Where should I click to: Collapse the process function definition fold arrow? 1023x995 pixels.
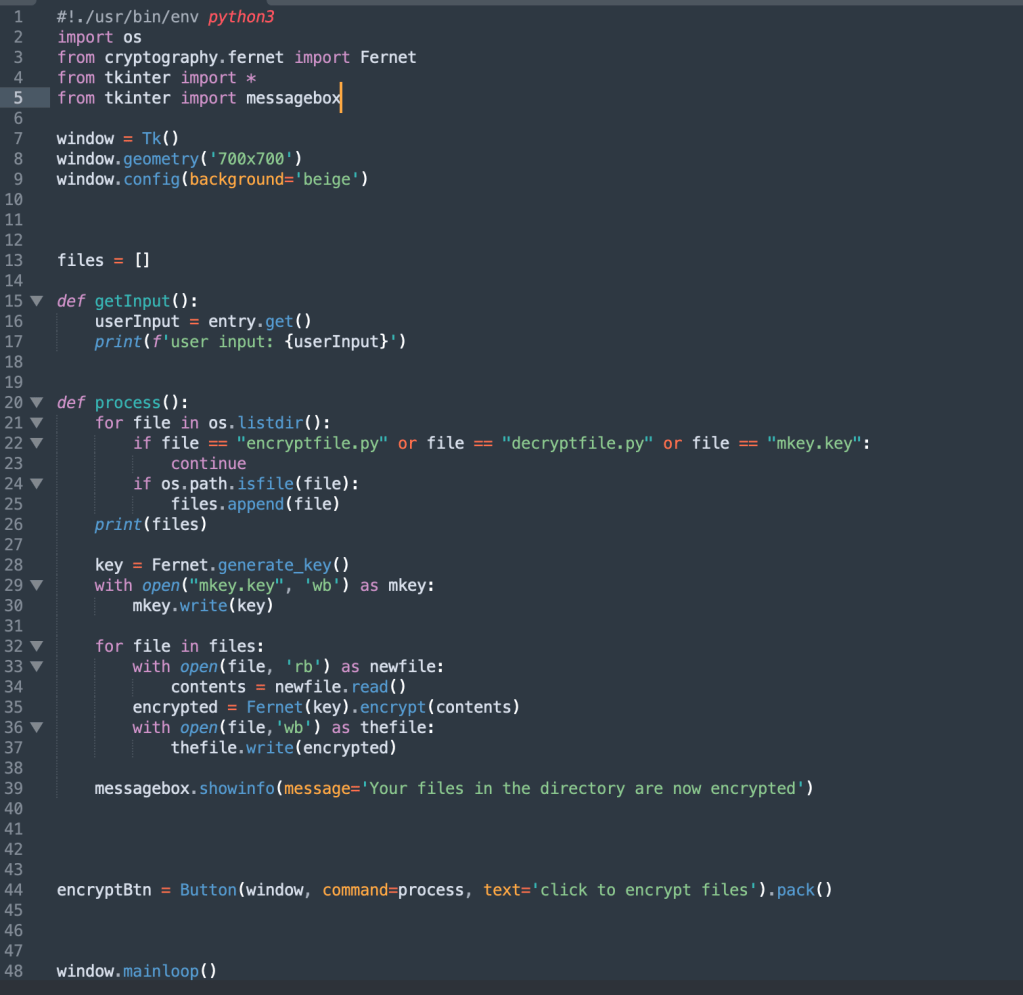(37, 402)
